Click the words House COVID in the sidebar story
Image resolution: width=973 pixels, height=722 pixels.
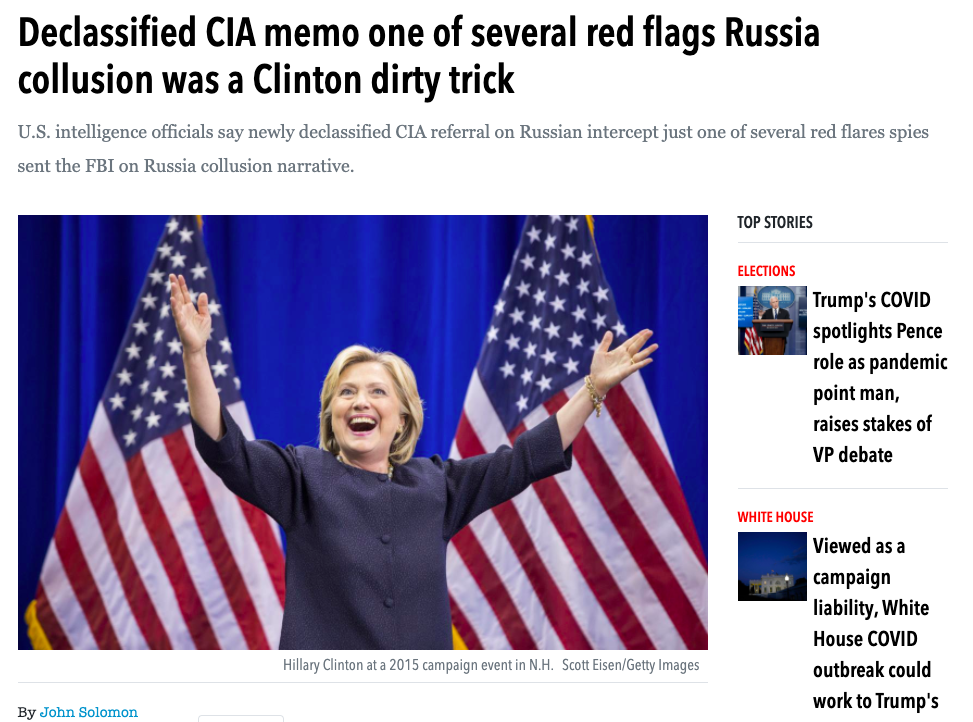pos(865,639)
